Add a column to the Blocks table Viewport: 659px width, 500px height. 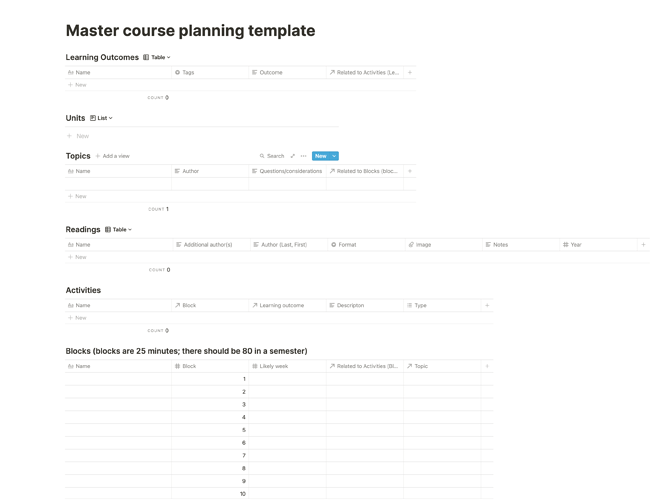pyautogui.click(x=487, y=366)
